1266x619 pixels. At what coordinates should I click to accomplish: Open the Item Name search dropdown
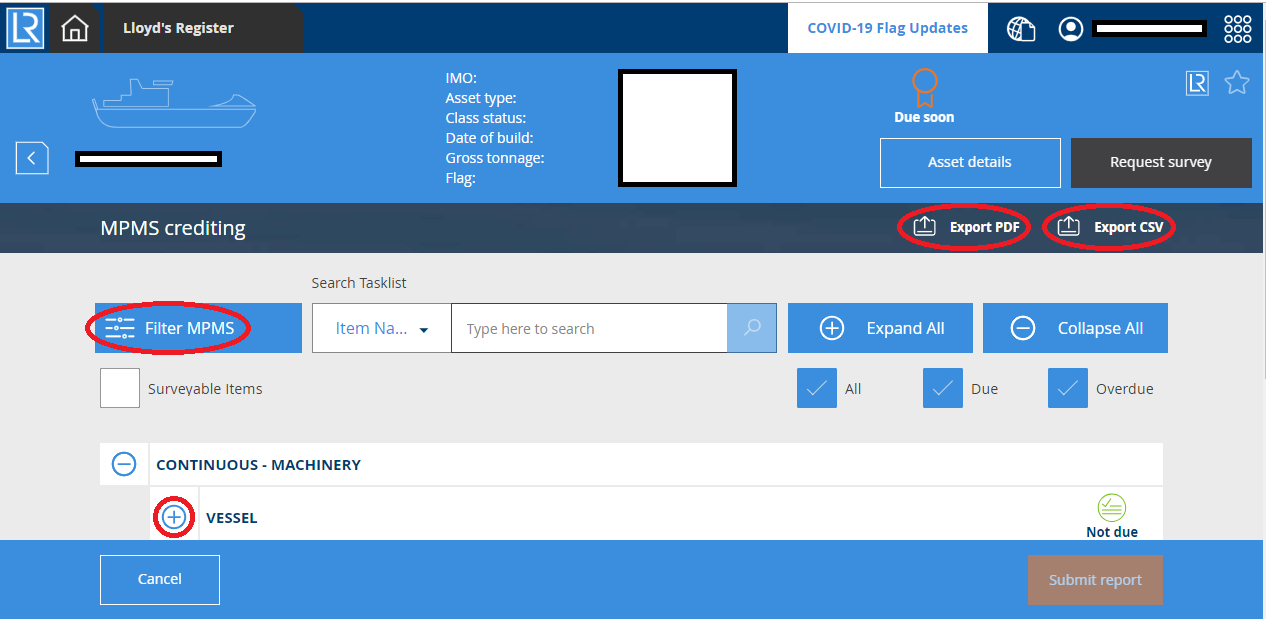point(381,328)
